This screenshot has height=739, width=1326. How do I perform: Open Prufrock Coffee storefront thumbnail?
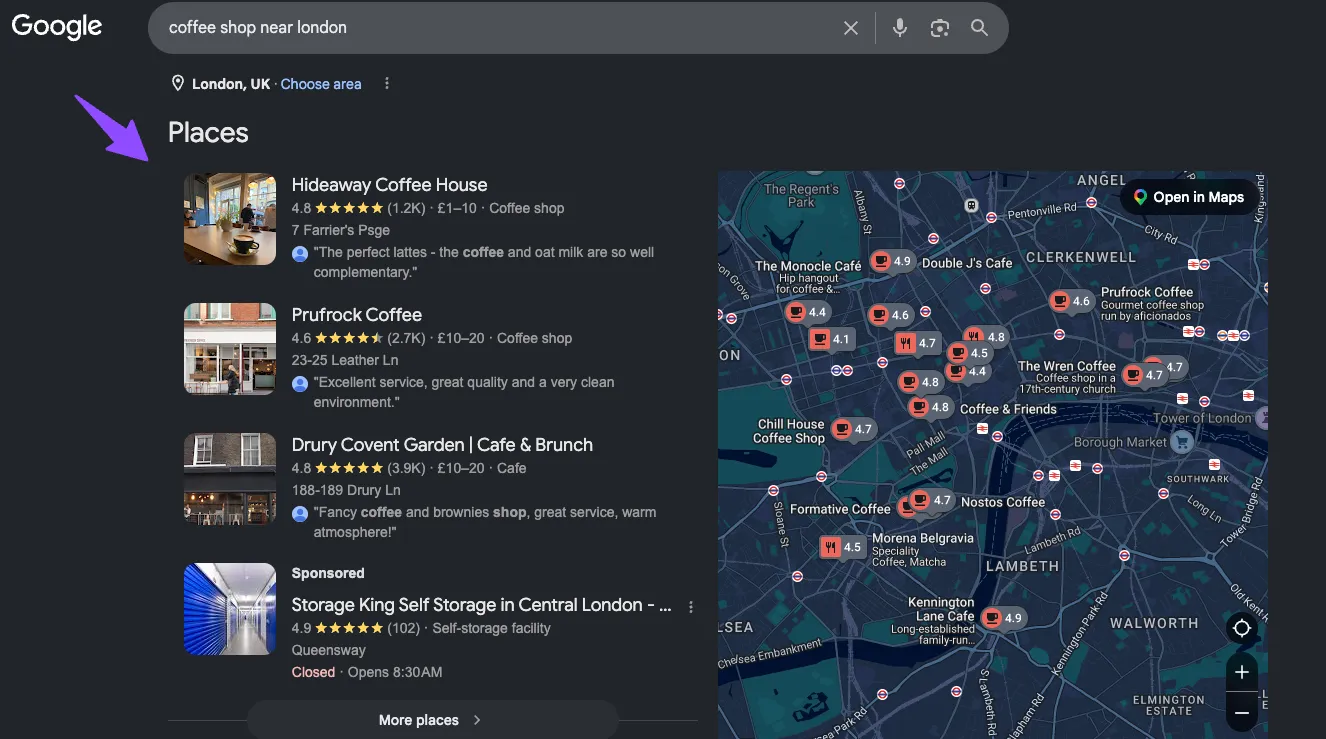tap(230, 349)
